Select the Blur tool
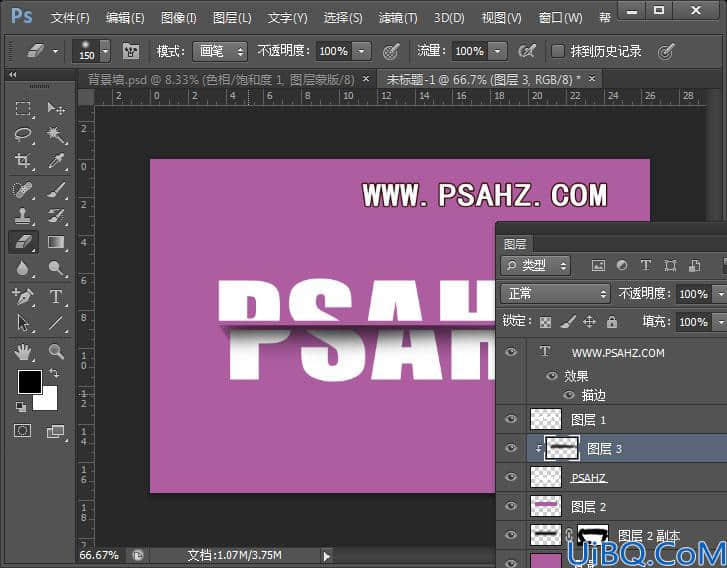 [x=23, y=268]
